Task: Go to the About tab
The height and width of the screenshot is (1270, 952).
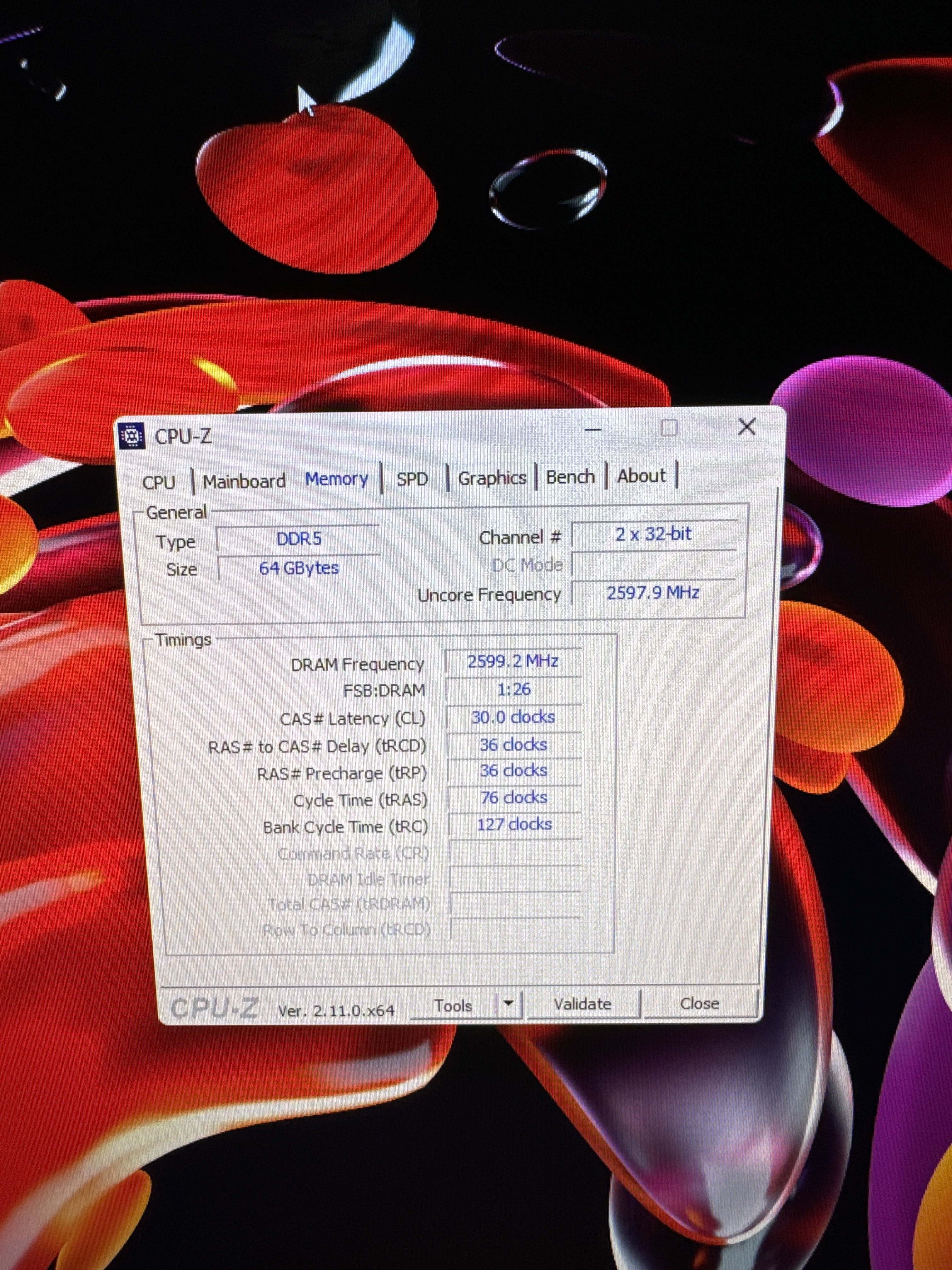Action: [641, 476]
